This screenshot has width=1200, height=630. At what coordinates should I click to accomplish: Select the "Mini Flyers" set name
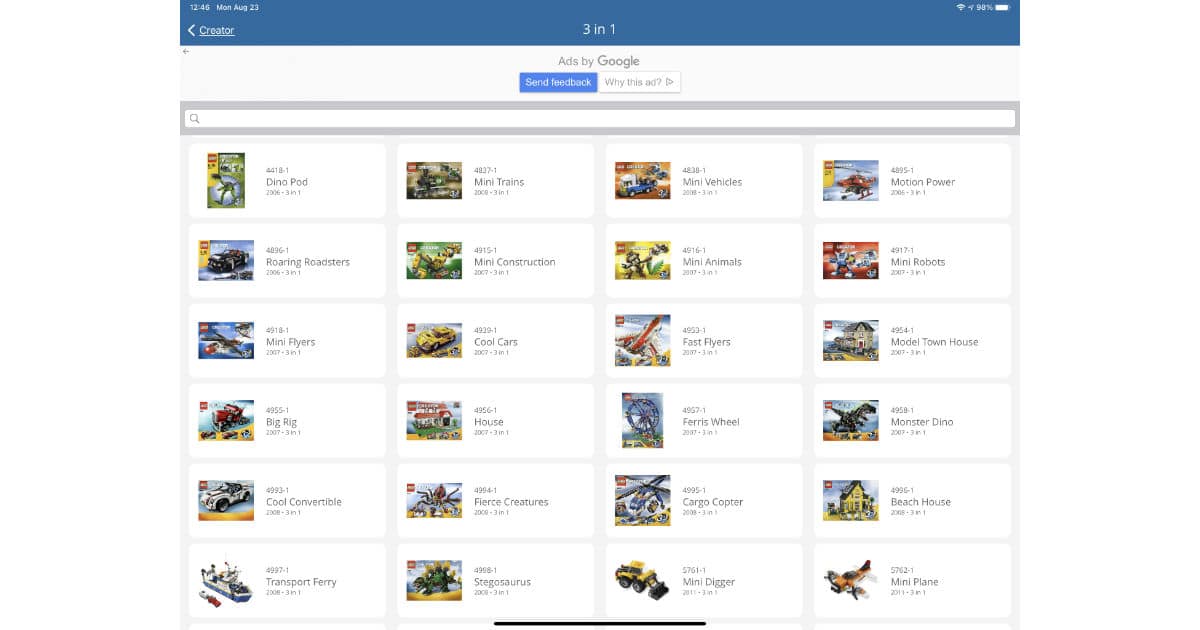290,342
